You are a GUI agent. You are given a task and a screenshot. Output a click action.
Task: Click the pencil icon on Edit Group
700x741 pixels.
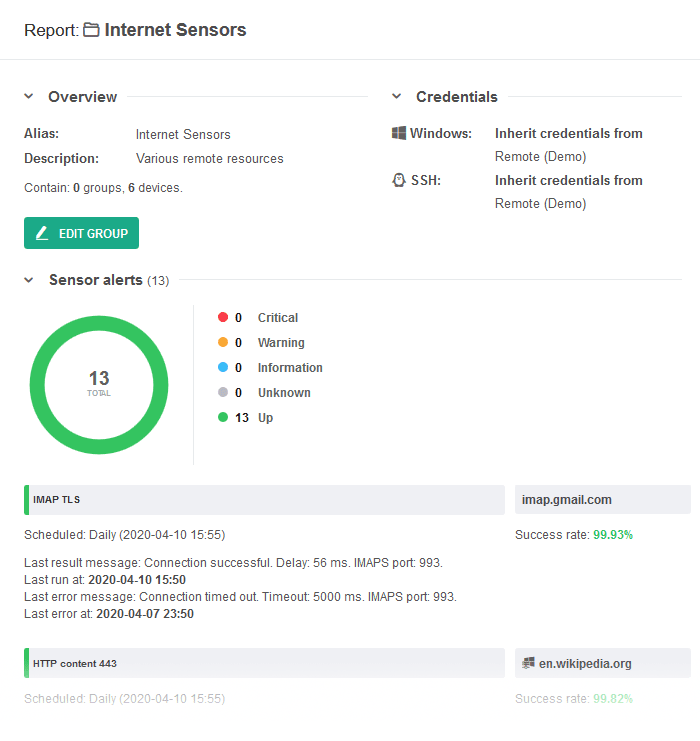coord(42,233)
